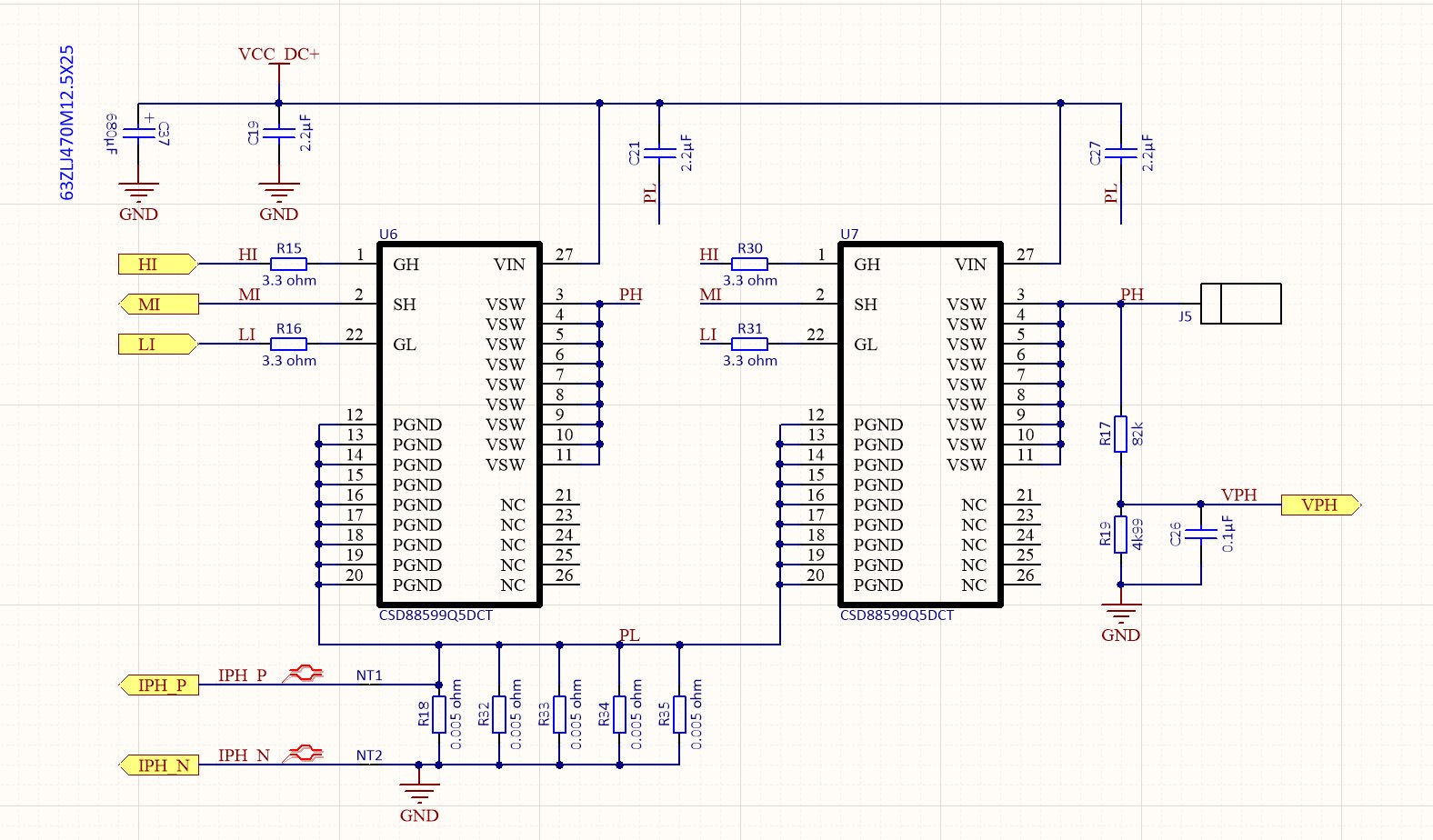The image size is (1433, 840).
Task: Click the CSD88599Q5DCT text under U6
Action: click(436, 615)
